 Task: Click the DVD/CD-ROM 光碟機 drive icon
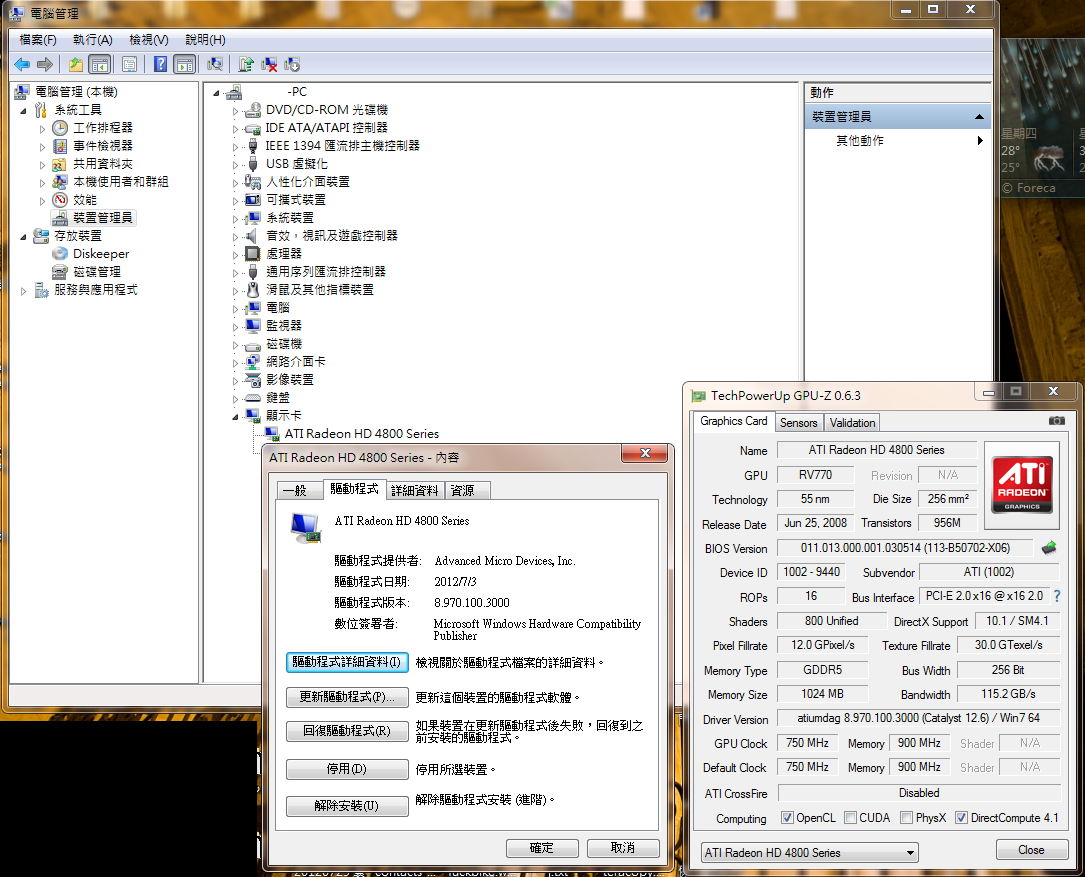pyautogui.click(x=253, y=110)
